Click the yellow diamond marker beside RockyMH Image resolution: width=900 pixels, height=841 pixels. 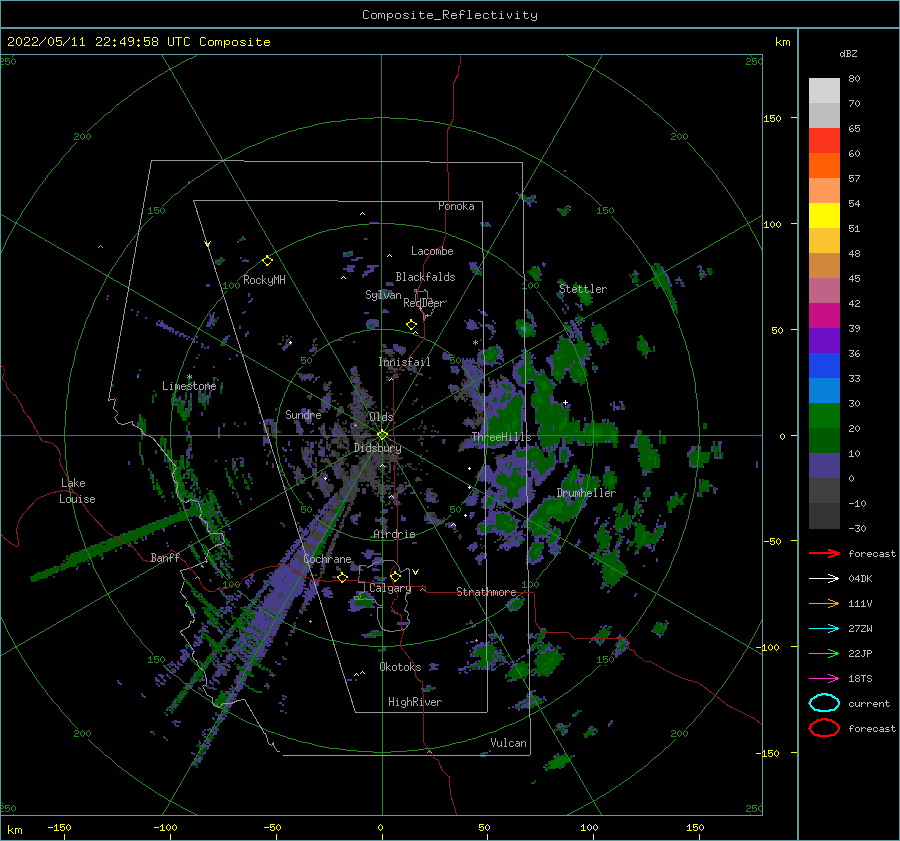click(x=267, y=261)
